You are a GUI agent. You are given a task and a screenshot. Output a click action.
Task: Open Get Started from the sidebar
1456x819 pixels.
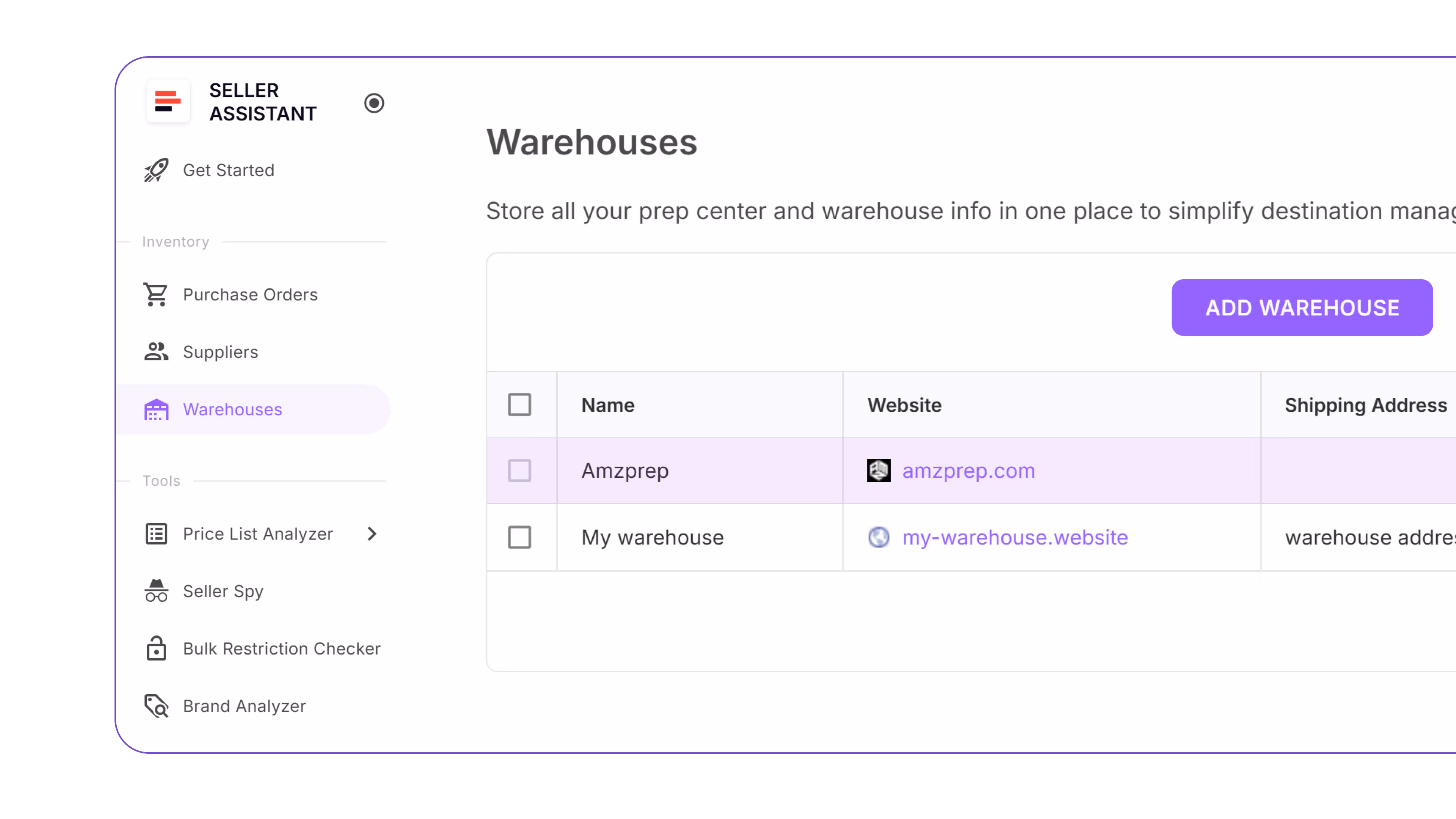(228, 170)
